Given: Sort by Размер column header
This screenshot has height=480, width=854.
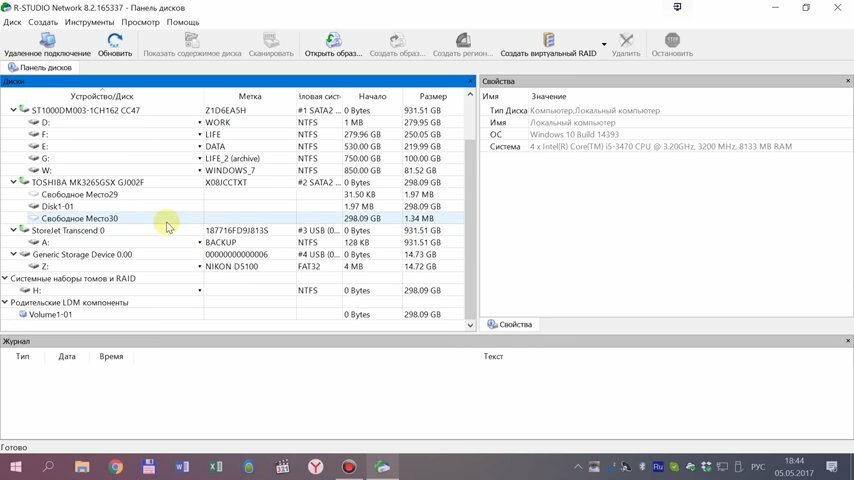Looking at the screenshot, I should [434, 96].
